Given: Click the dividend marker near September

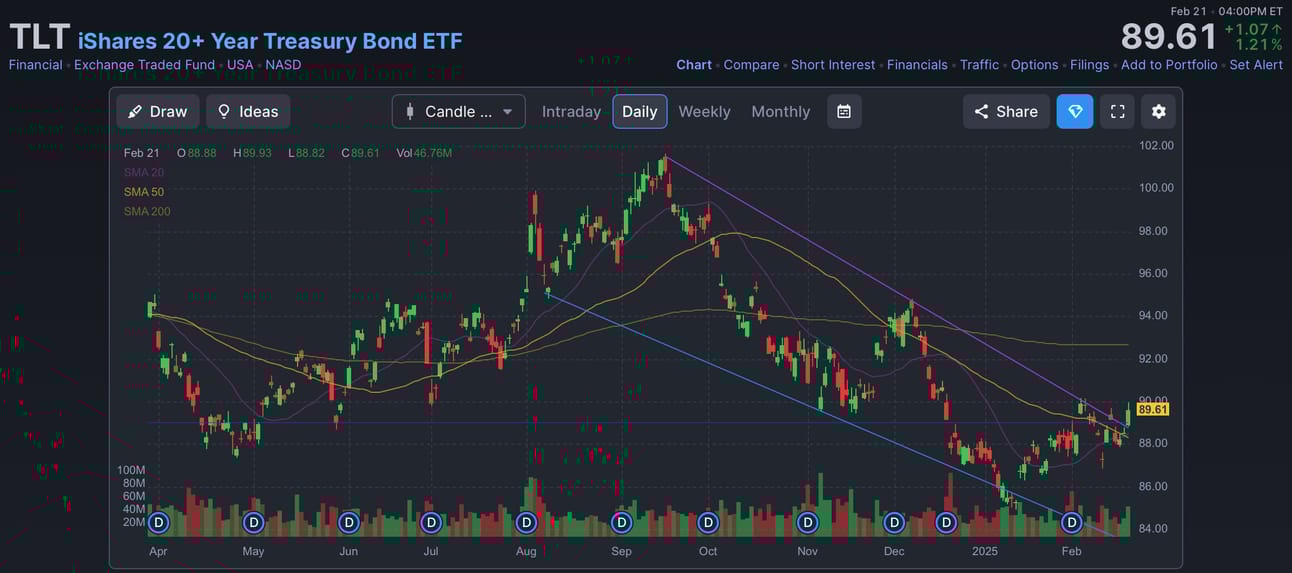Looking at the screenshot, I should point(621,522).
